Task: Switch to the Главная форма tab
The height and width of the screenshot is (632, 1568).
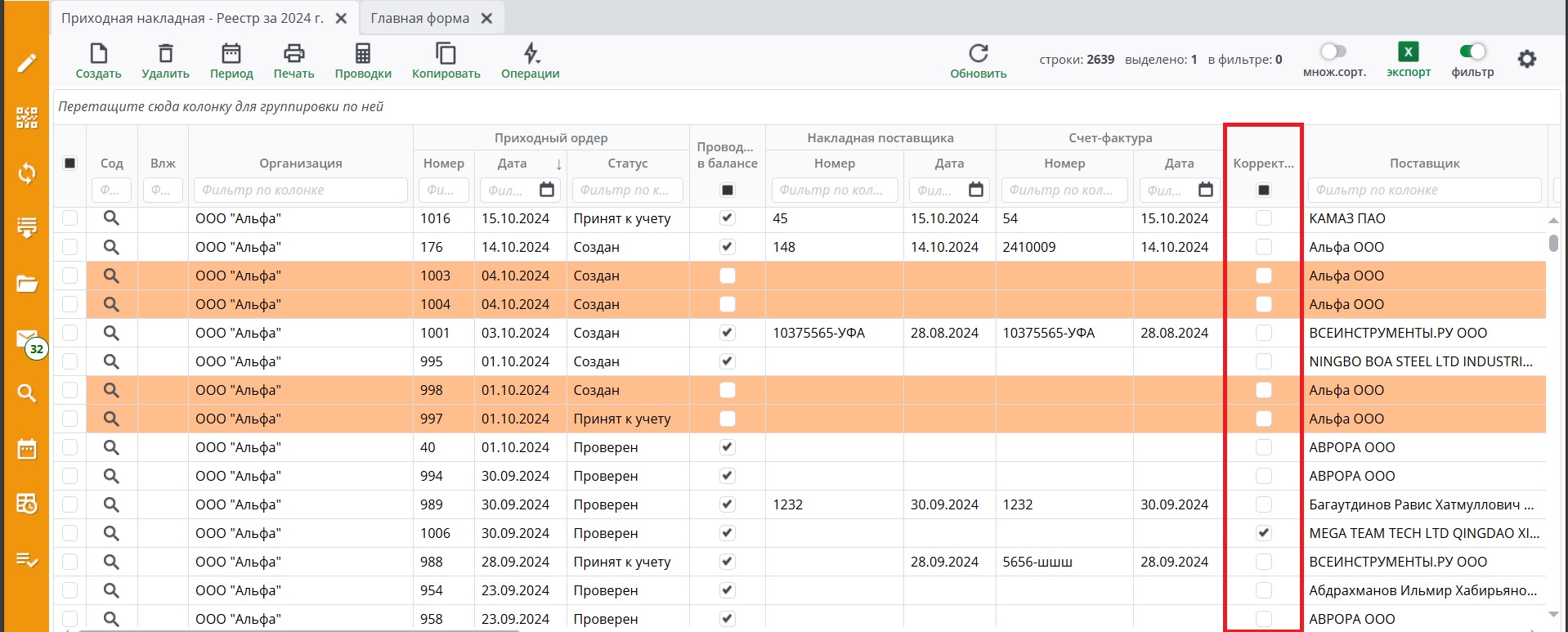Action: tap(420, 18)
